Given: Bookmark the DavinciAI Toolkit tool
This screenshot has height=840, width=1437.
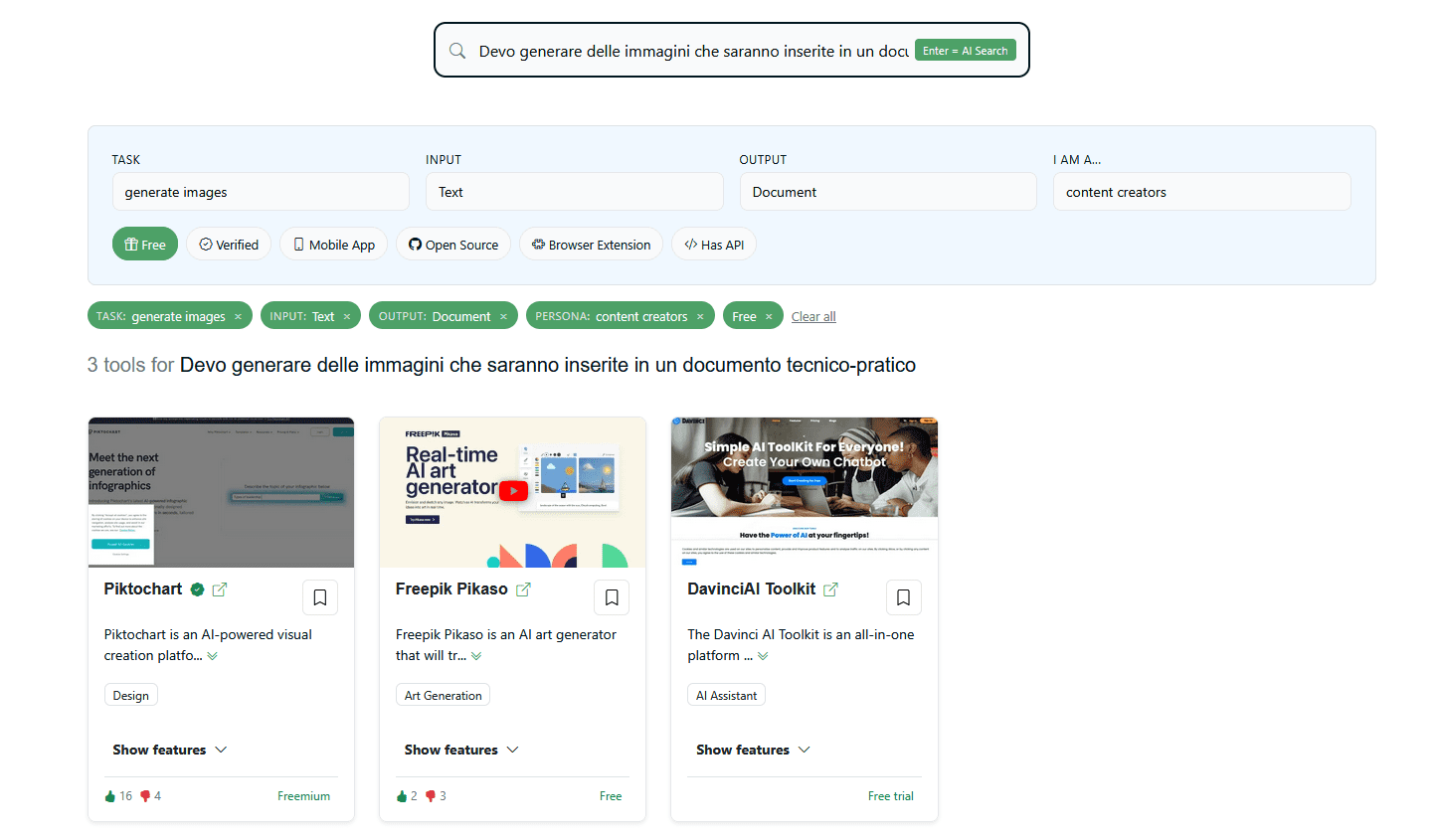Looking at the screenshot, I should tap(903, 597).
